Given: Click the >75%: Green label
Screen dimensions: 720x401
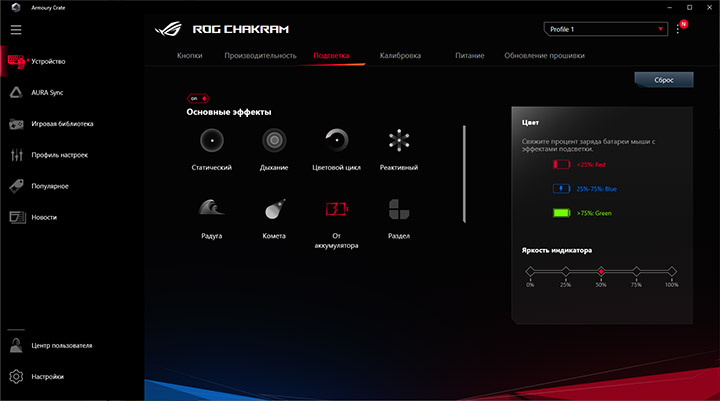Looking at the screenshot, I should 594,213.
